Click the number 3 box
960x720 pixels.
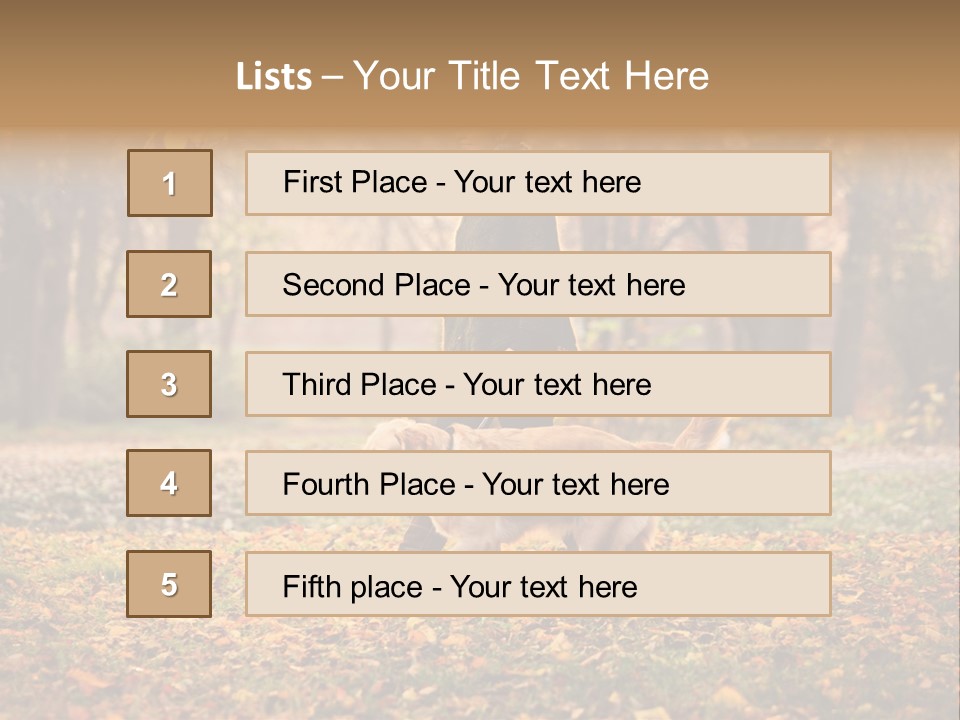[169, 384]
